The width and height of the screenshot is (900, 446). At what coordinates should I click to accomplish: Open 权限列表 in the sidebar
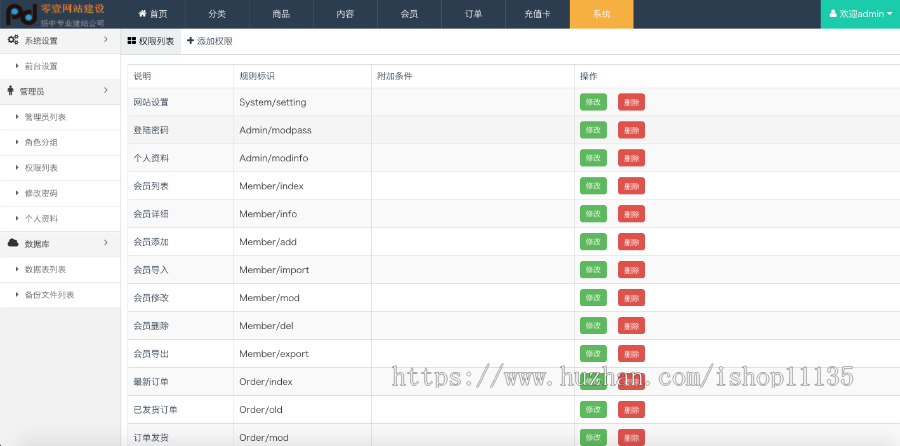pos(60,168)
